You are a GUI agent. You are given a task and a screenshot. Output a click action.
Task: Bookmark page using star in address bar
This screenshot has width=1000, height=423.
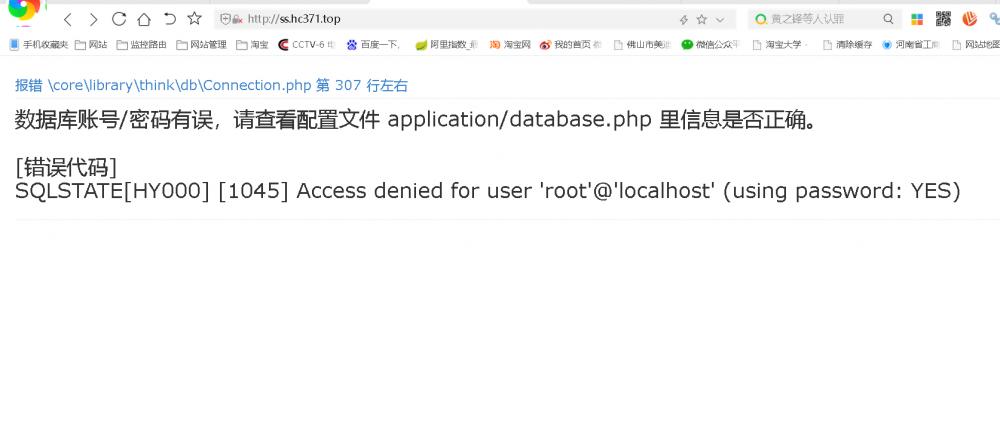tap(702, 20)
